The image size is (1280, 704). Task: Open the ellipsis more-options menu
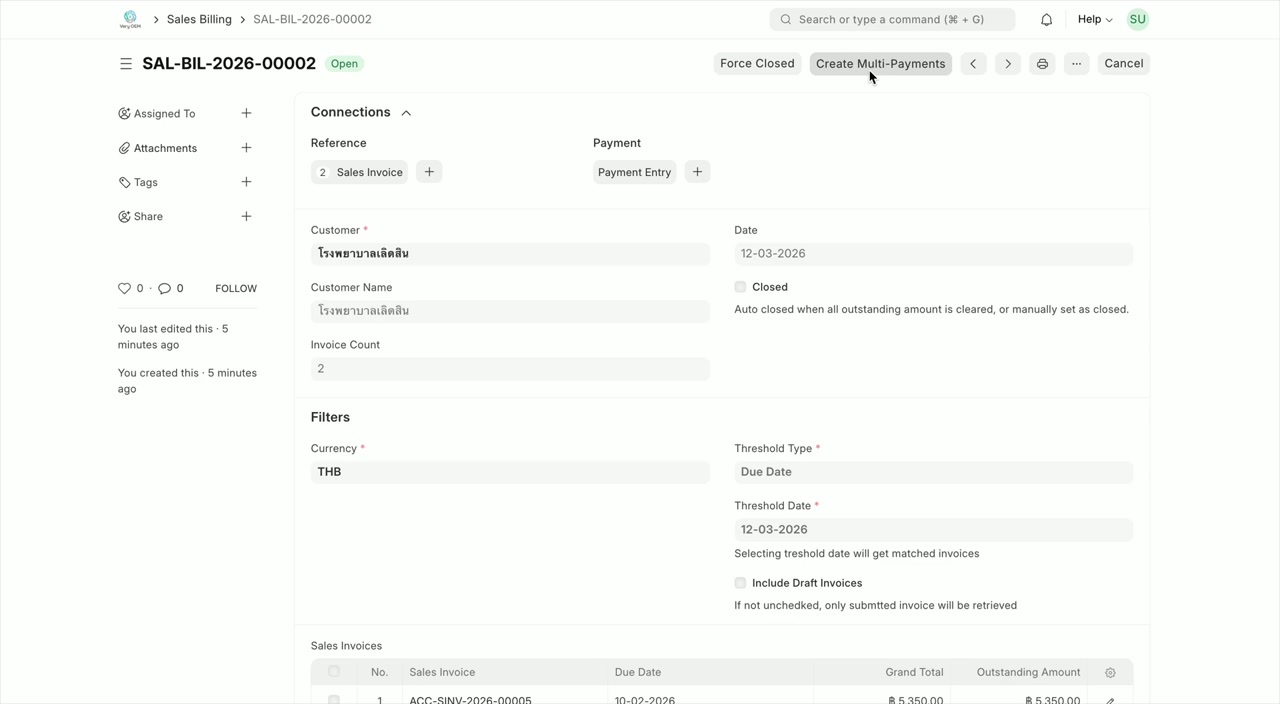click(x=1076, y=63)
